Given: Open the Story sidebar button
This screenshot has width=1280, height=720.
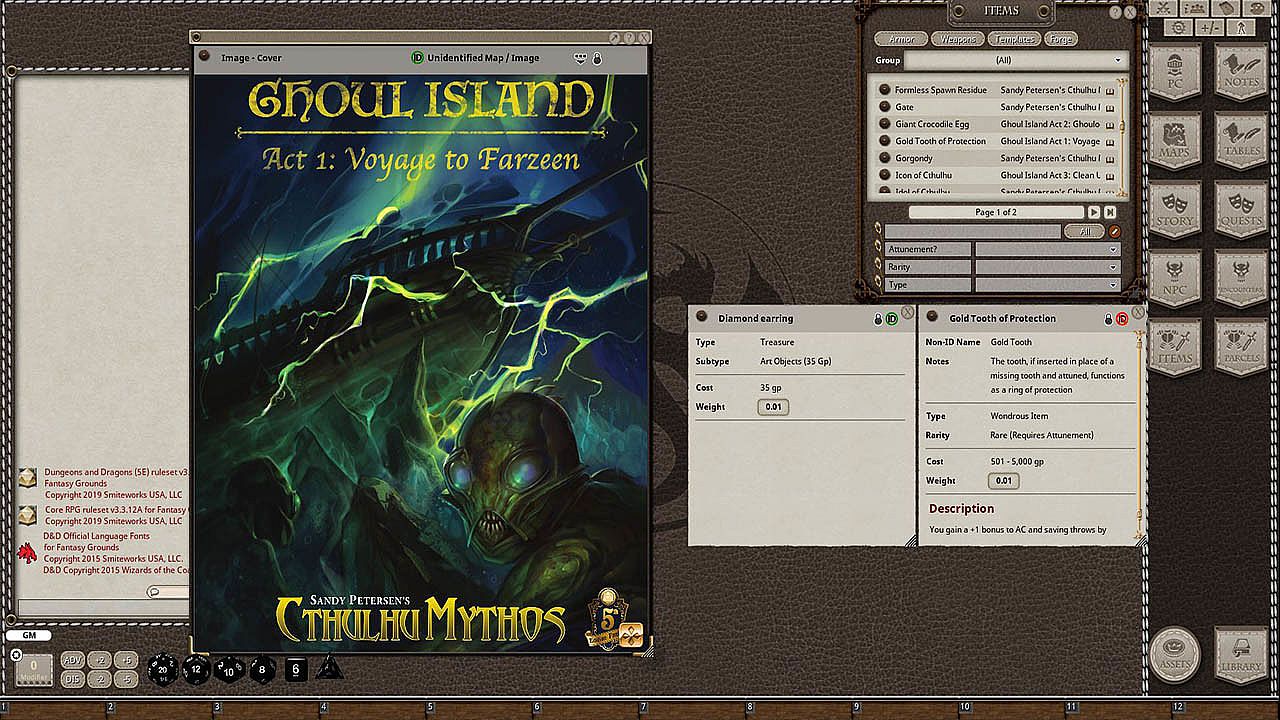Looking at the screenshot, I should 1175,210.
